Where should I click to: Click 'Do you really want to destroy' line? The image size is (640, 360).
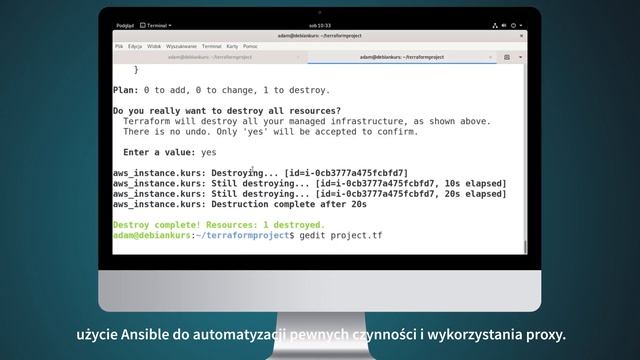pos(227,111)
